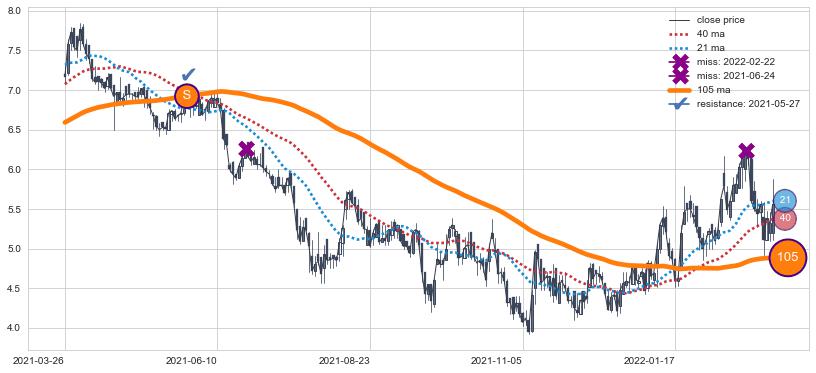Image resolution: width=816 pixels, height=373 pixels.
Task: Click the purple X miss marker at 2022-02 peak
Action: point(746,151)
